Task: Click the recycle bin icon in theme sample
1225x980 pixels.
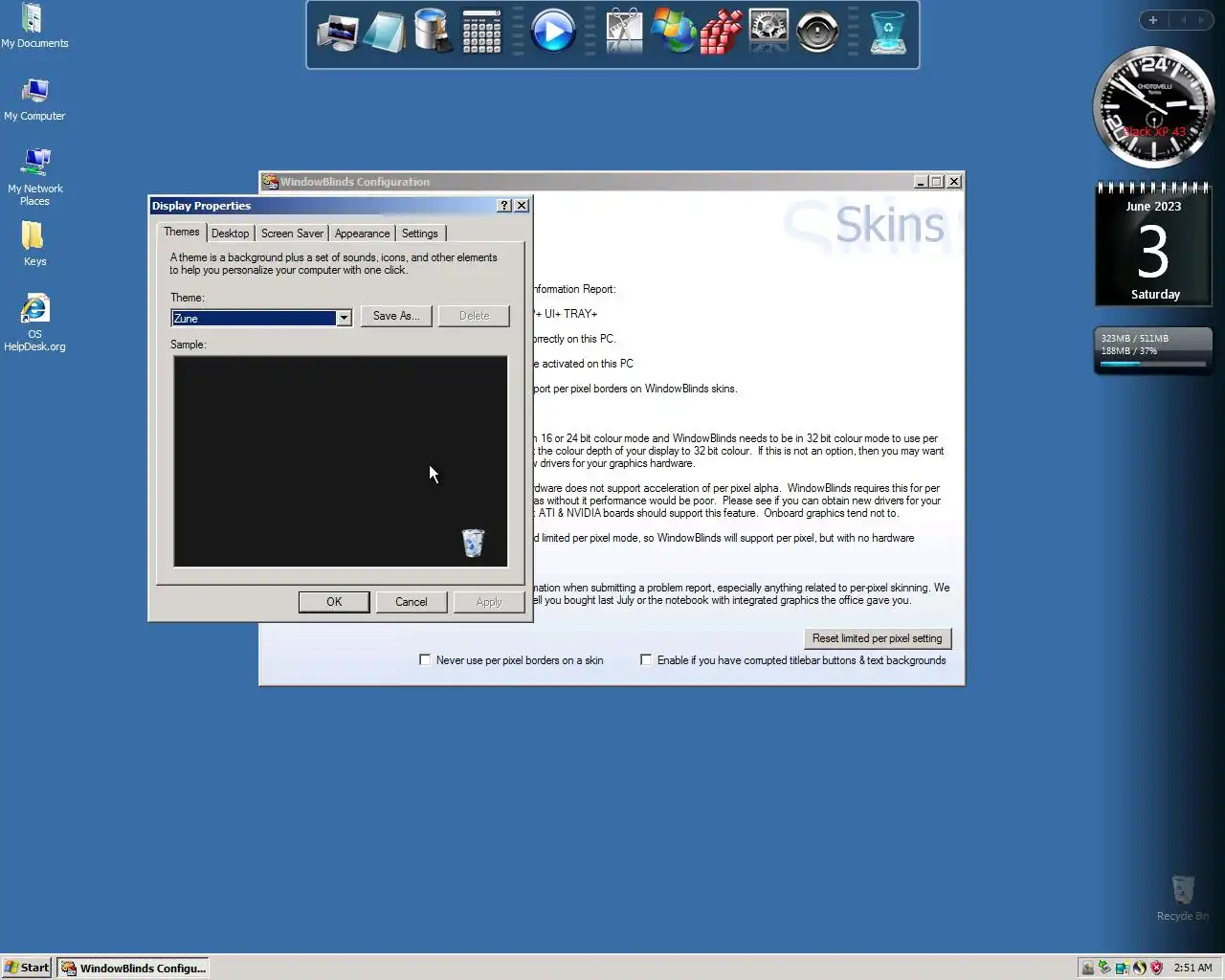Action: (x=473, y=543)
